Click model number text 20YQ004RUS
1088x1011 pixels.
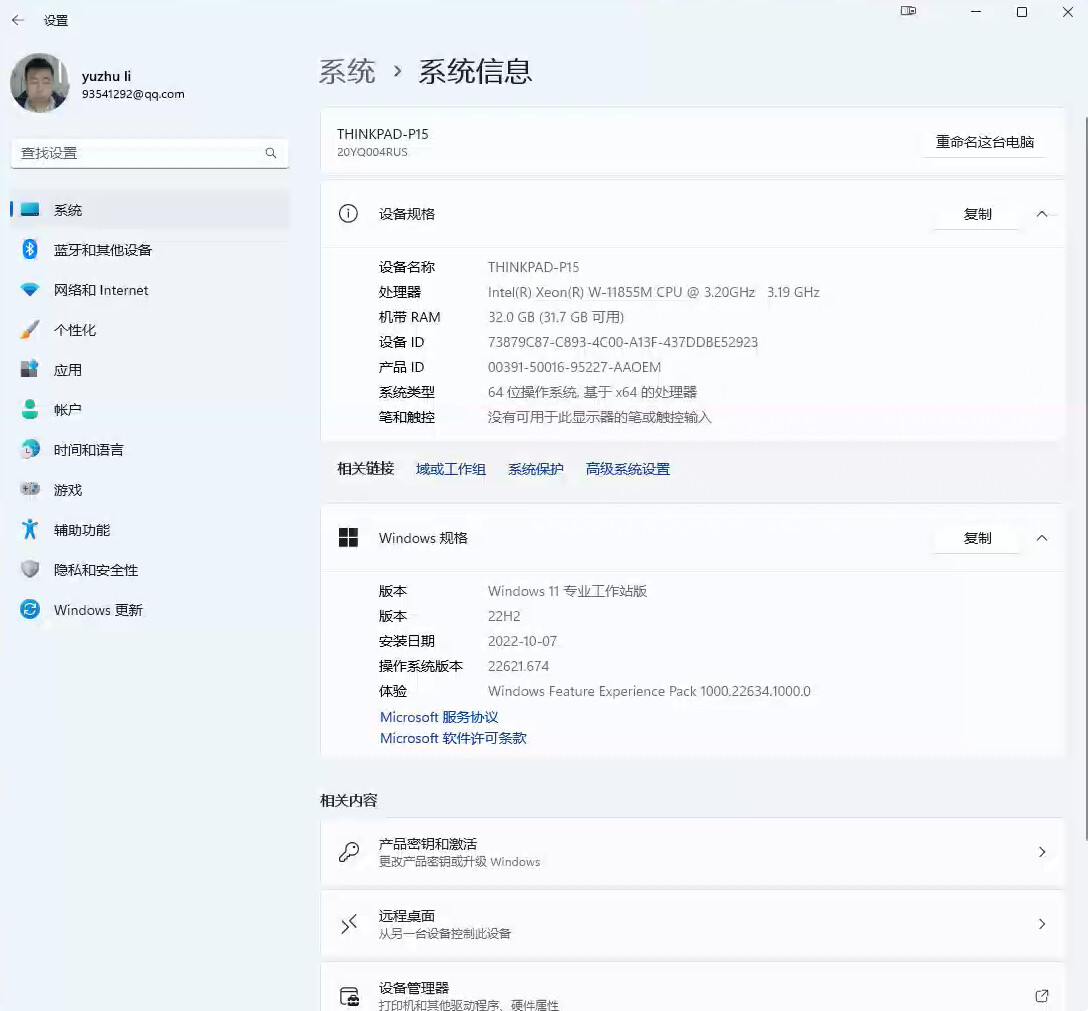coord(373,152)
